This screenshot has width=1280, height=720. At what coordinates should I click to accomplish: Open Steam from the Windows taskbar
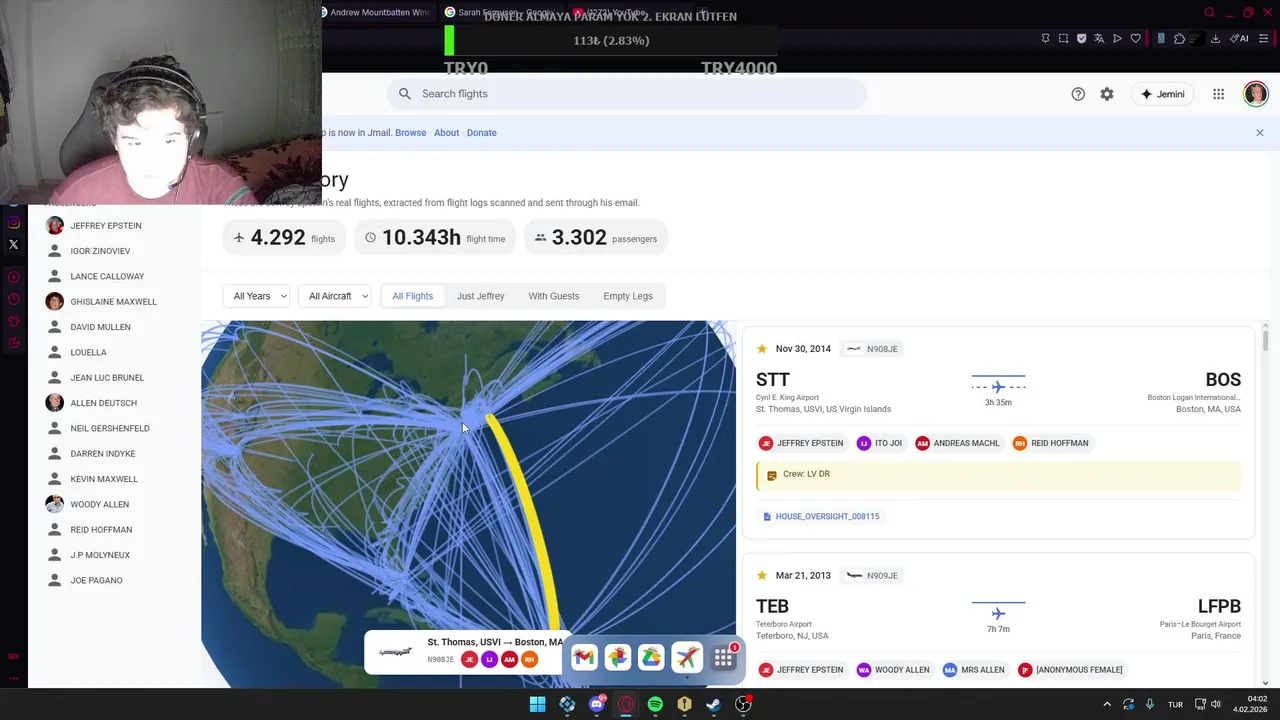point(713,704)
